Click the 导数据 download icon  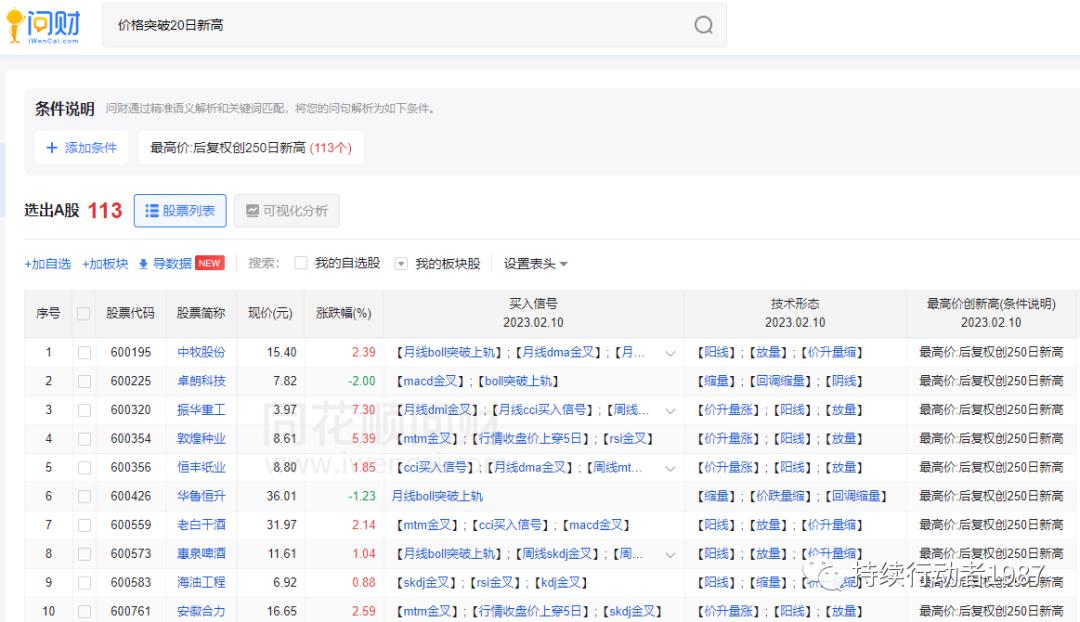tap(143, 264)
